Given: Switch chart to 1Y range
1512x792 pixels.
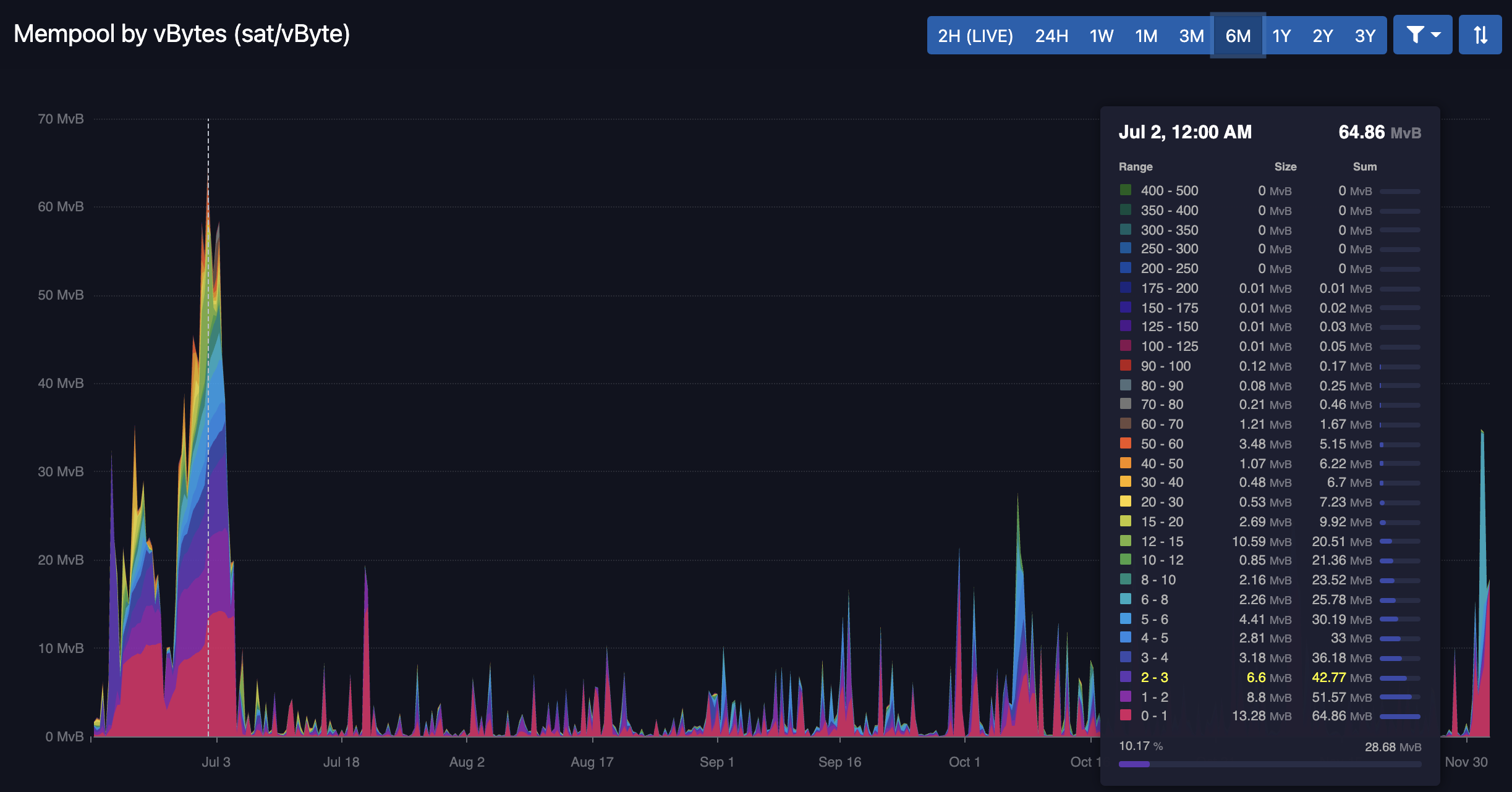Looking at the screenshot, I should [1281, 36].
